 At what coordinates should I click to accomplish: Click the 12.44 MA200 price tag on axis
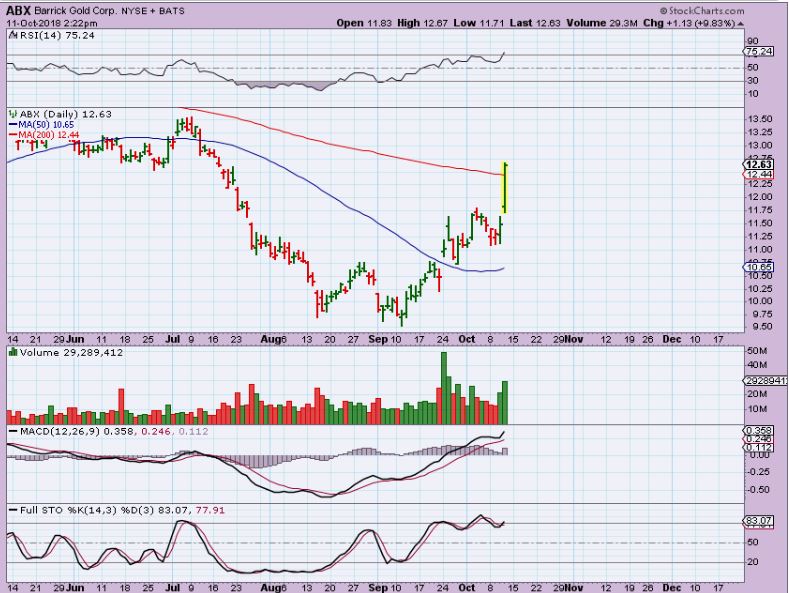click(x=759, y=174)
